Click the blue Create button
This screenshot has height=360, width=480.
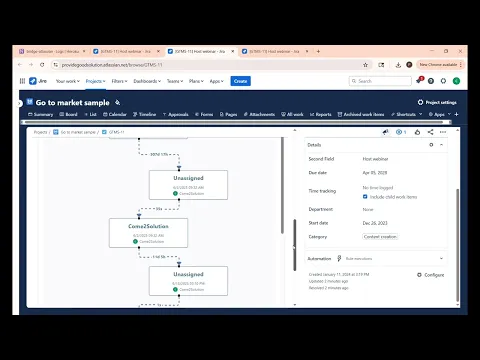[x=240, y=81]
